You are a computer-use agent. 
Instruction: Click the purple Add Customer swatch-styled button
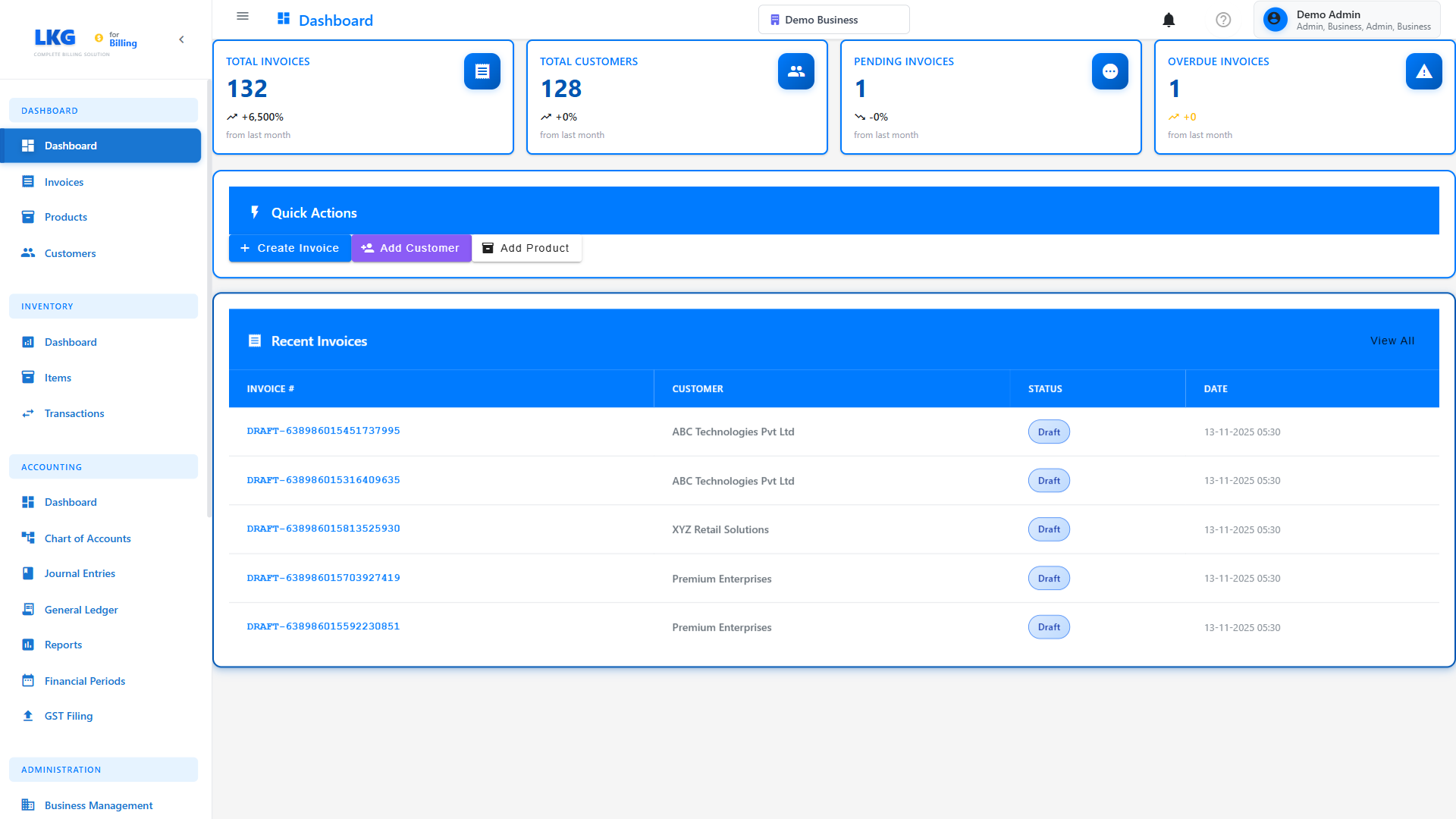pos(410,248)
